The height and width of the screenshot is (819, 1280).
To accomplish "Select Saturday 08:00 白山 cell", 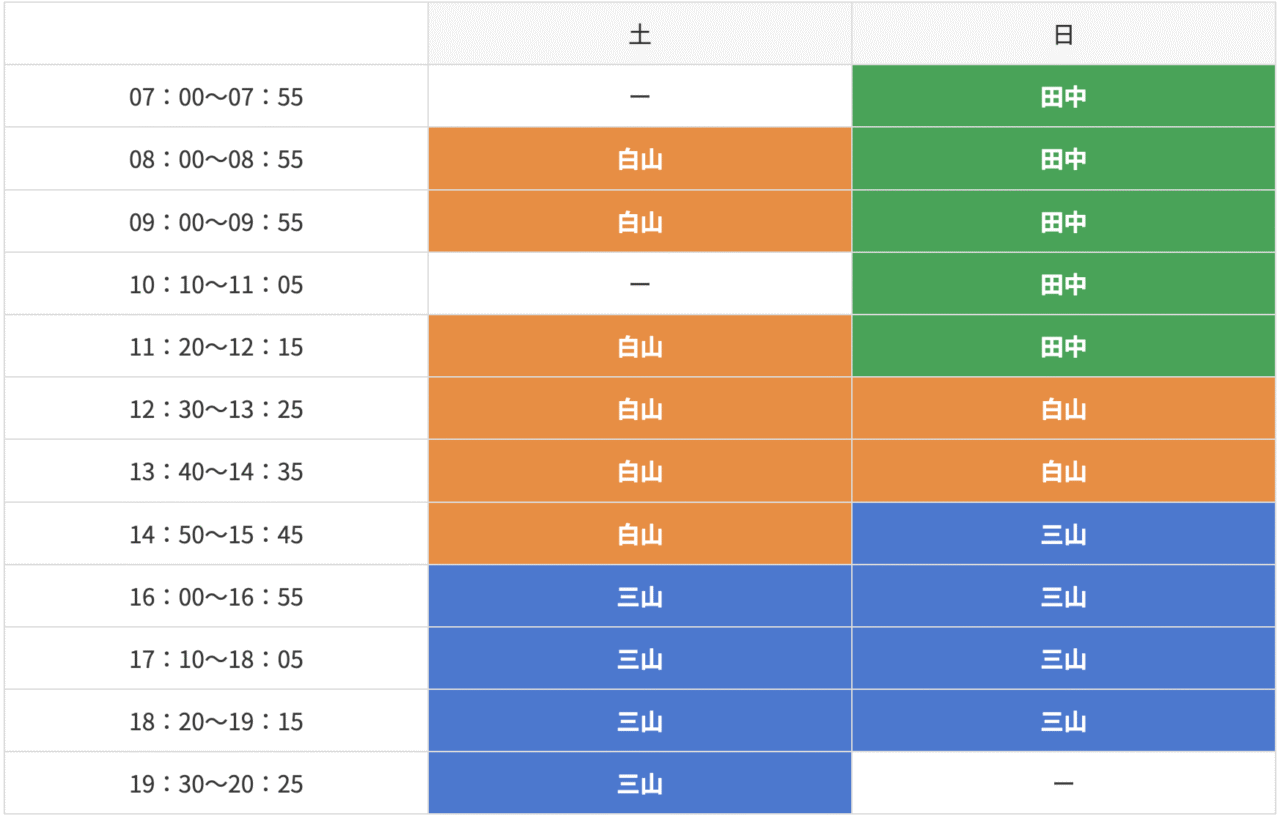I will [x=640, y=160].
